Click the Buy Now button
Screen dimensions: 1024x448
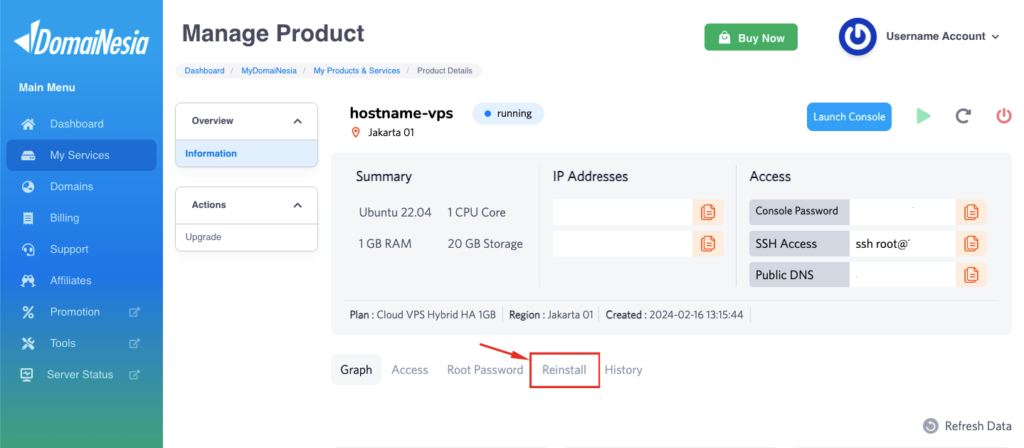[x=751, y=37]
